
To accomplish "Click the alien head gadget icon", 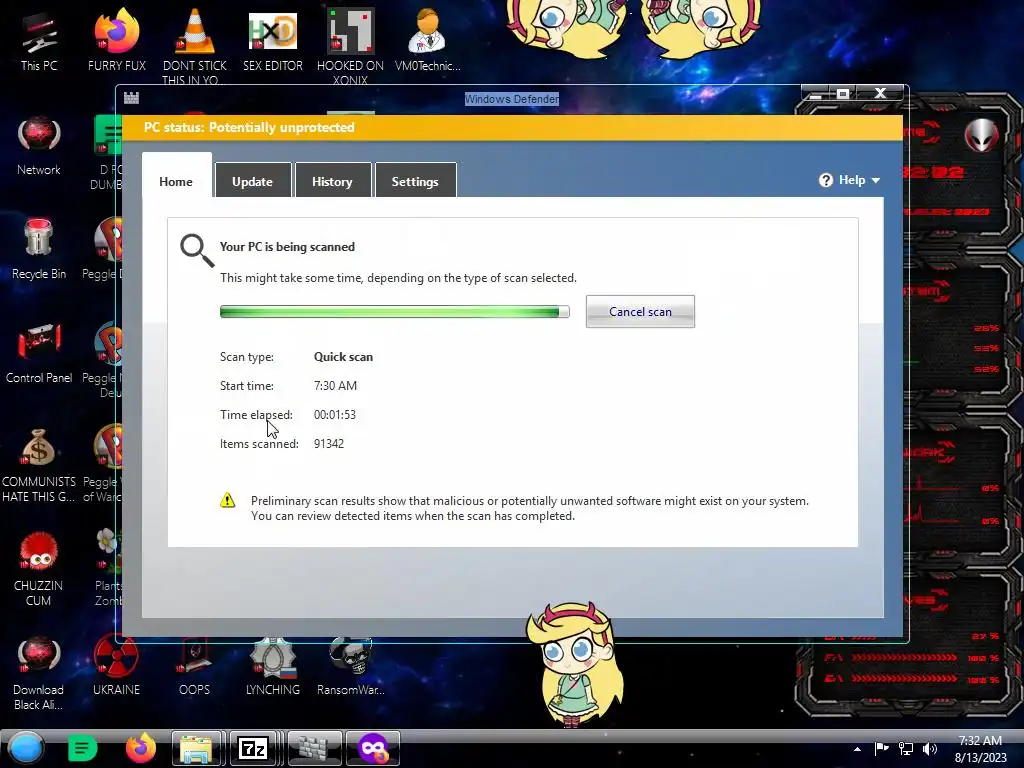I will click(982, 135).
